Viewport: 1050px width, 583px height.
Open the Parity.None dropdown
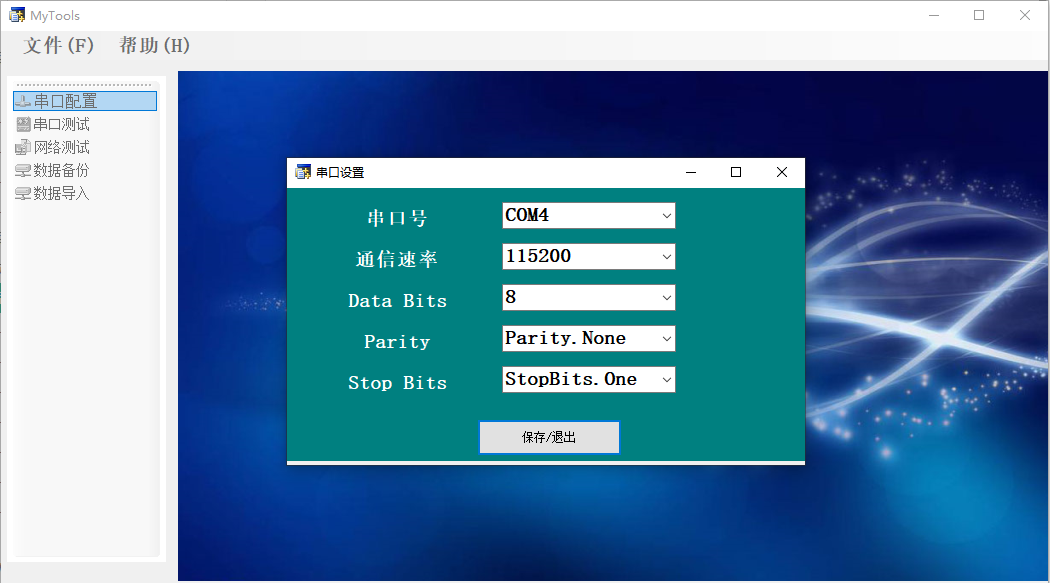tap(665, 338)
